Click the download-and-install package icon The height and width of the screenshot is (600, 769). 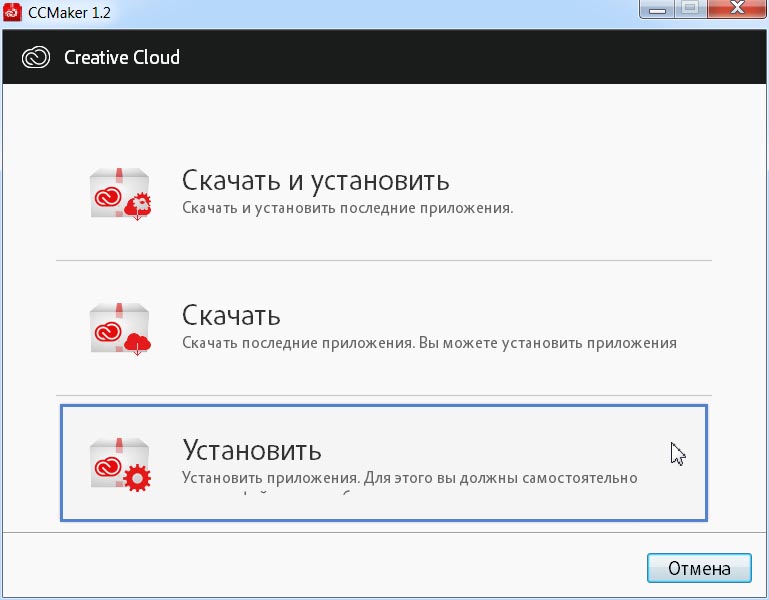[121, 194]
